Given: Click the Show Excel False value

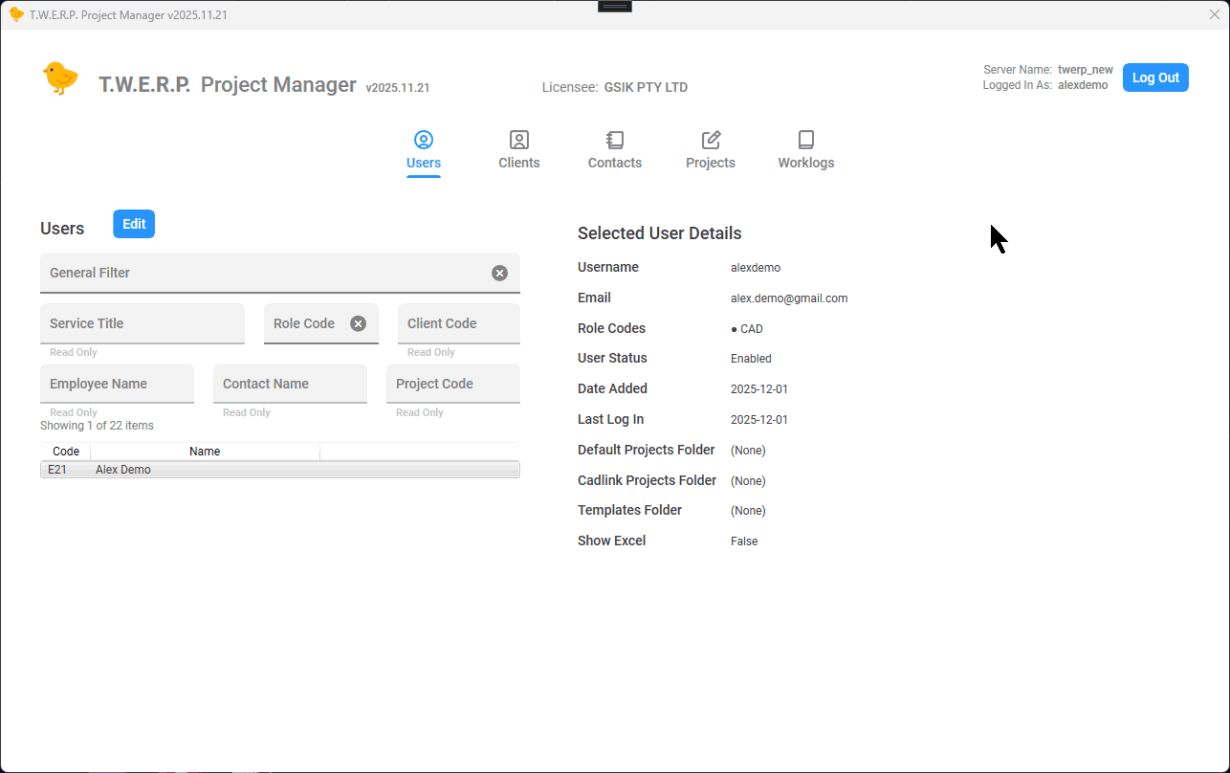Looking at the screenshot, I should 744,541.
